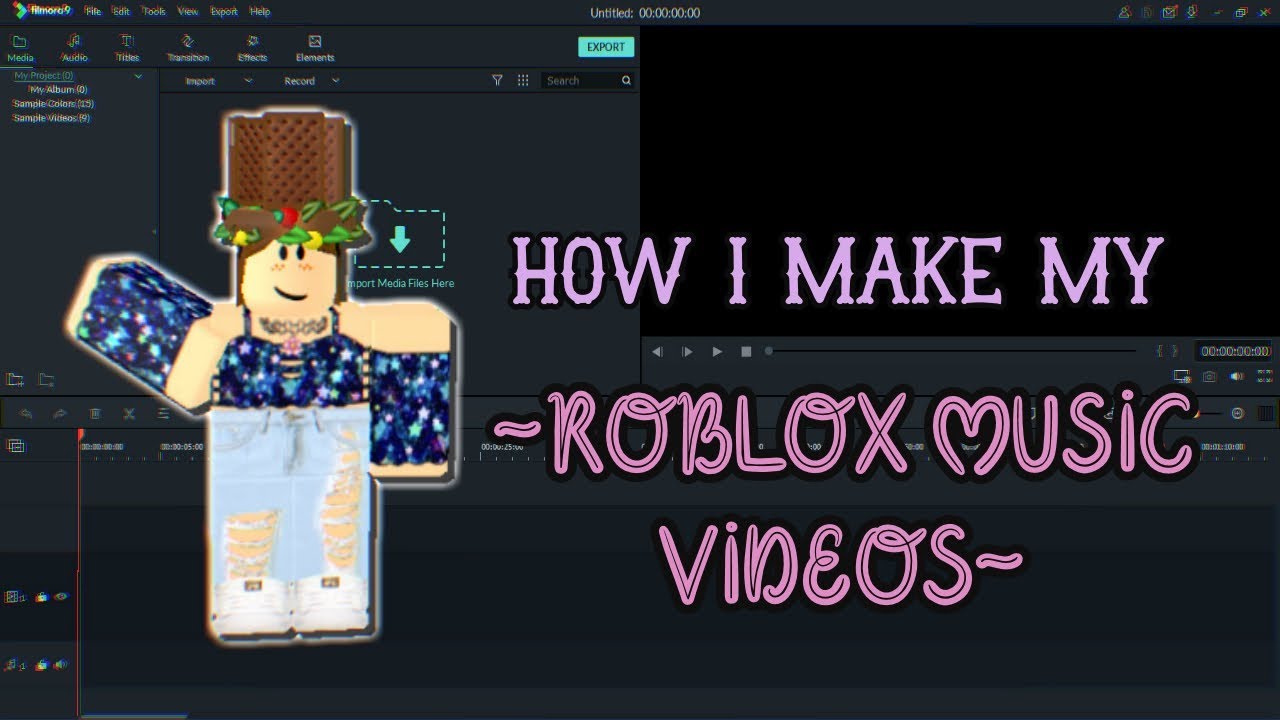The height and width of the screenshot is (720, 1280).
Task: Add a new folder in media library
Action: pyautogui.click(x=15, y=380)
